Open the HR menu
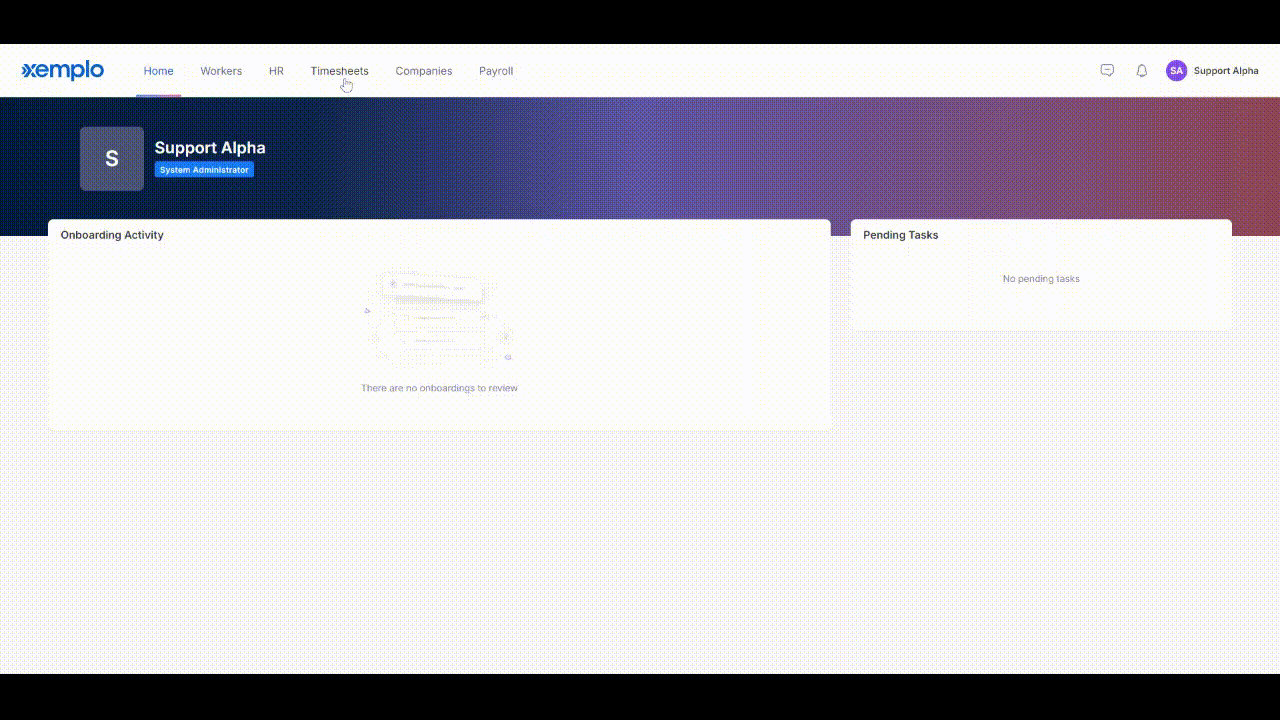 (x=276, y=71)
